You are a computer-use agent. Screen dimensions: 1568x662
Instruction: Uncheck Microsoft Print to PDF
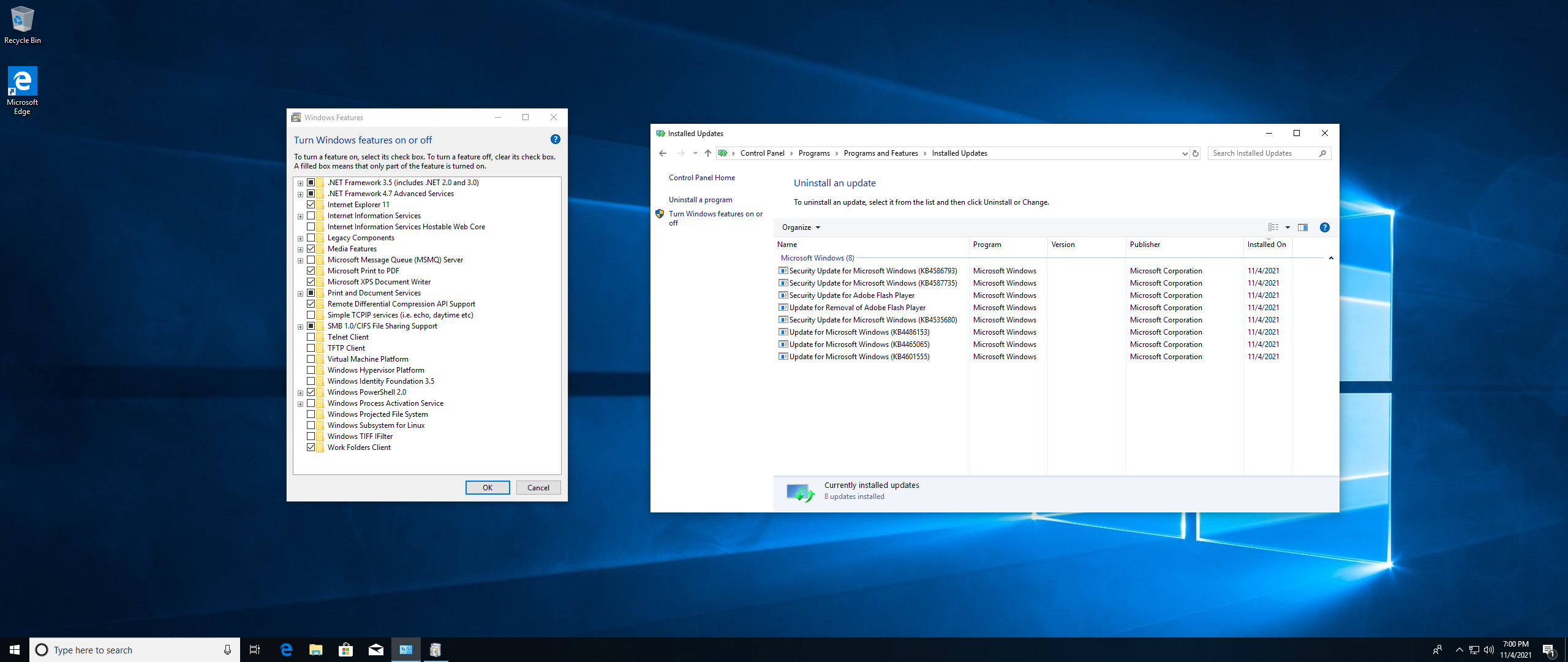coord(311,271)
